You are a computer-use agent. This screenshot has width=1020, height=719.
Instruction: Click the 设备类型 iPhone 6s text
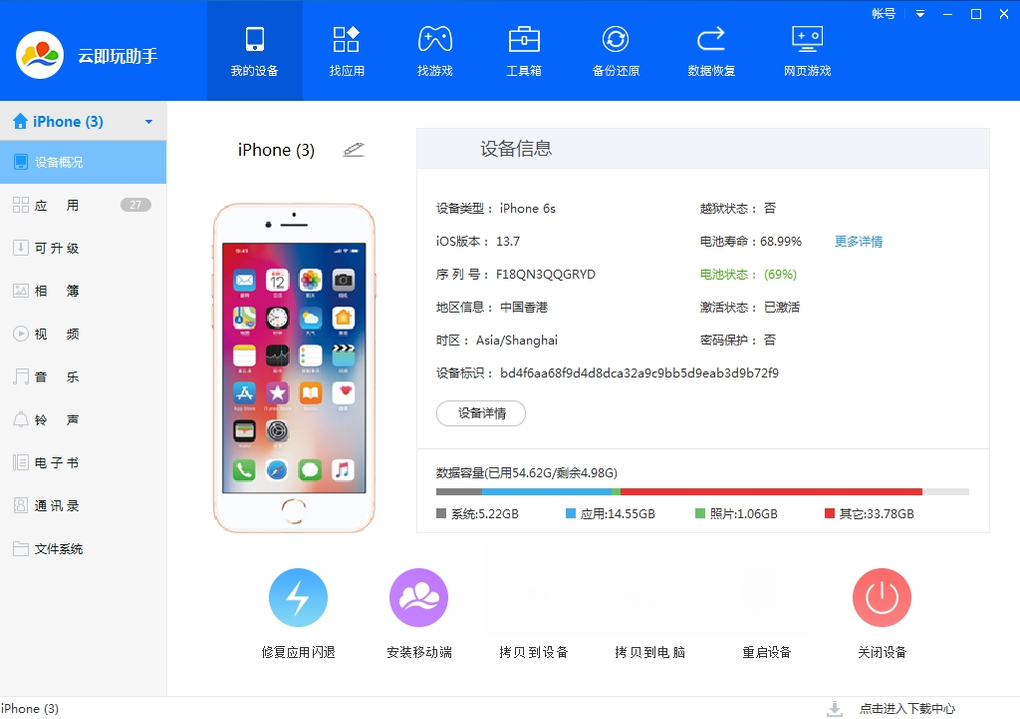496,208
